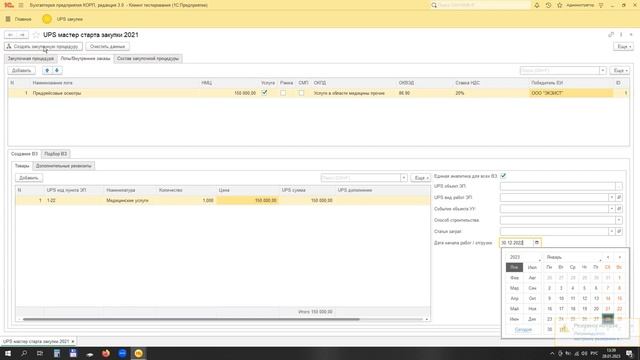The width and height of the screenshot is (640, 360).
Task: Click the favorites star in title bar
Action: coord(560,5)
